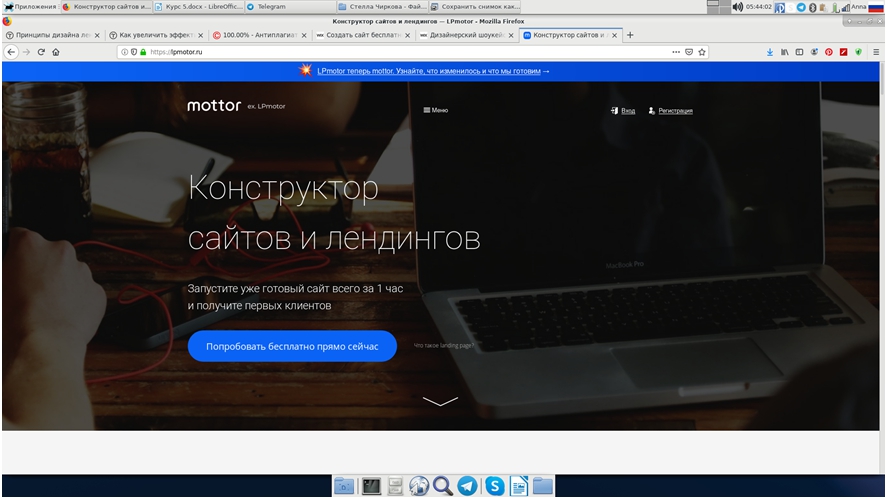887x499 pixels.
Task: Open the Firefox hamburger menu
Action: point(875,51)
